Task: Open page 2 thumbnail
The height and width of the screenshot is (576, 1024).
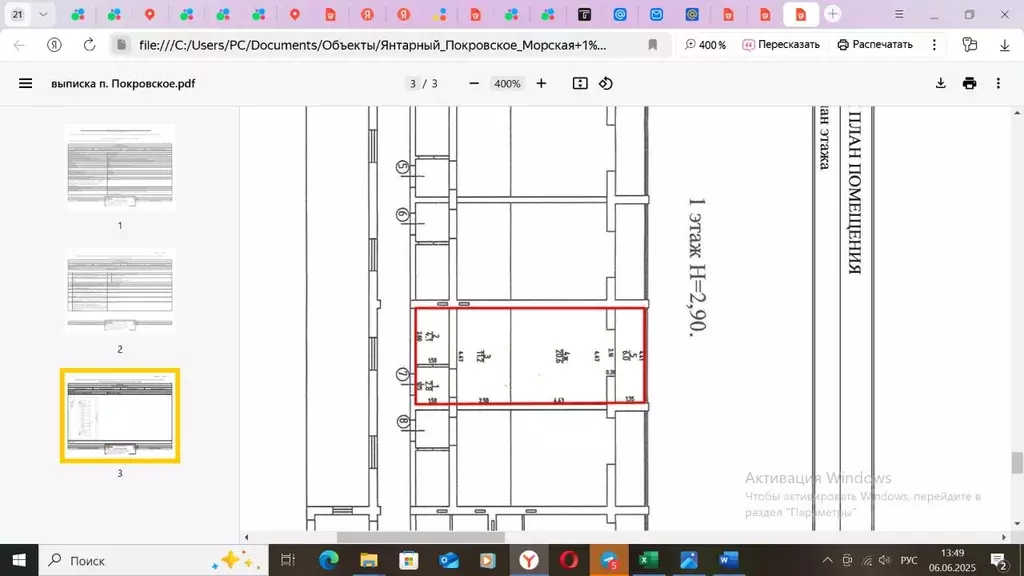Action: (120, 291)
